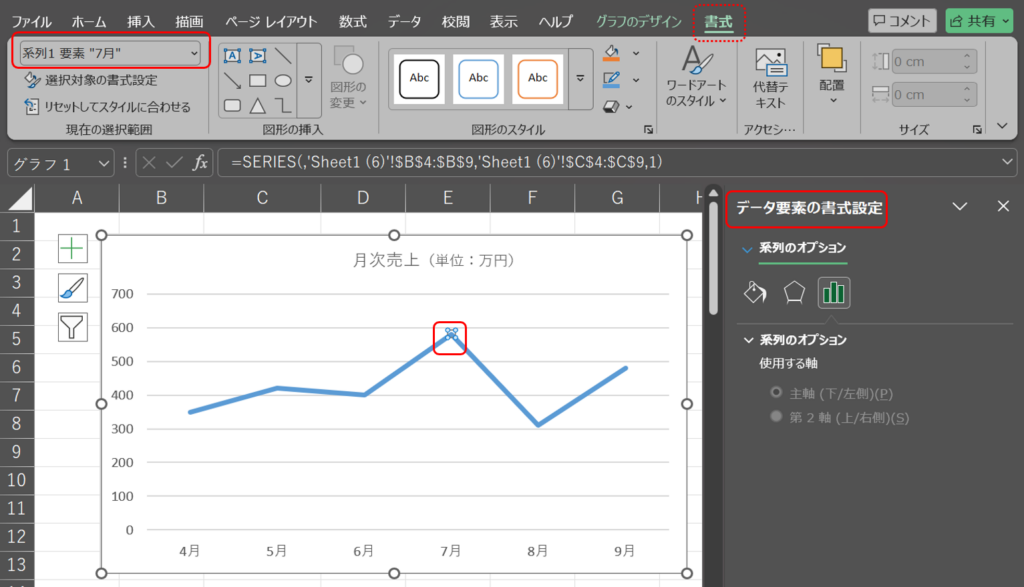The height and width of the screenshot is (587, 1024).
Task: Open the File menu tab
Action: coord(31,22)
